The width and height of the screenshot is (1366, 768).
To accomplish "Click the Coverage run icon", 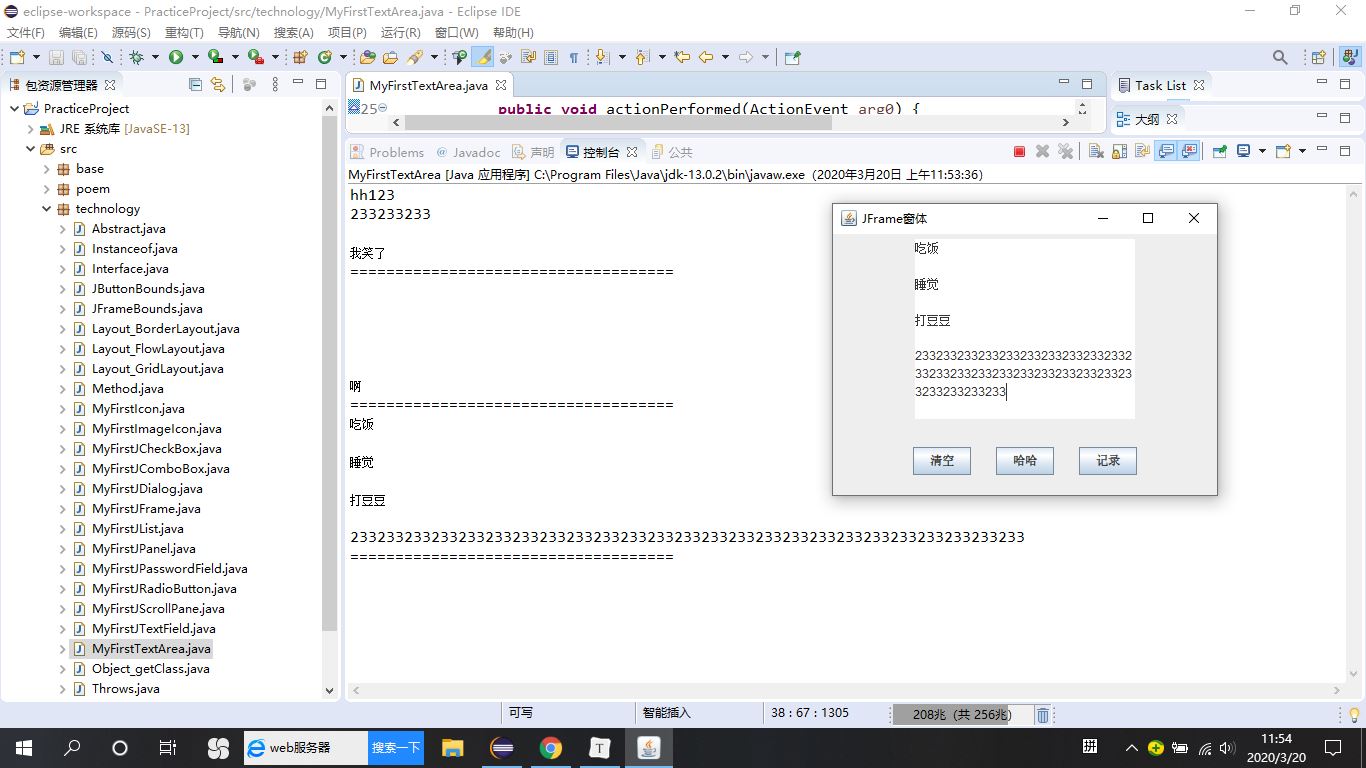I will coord(215,57).
